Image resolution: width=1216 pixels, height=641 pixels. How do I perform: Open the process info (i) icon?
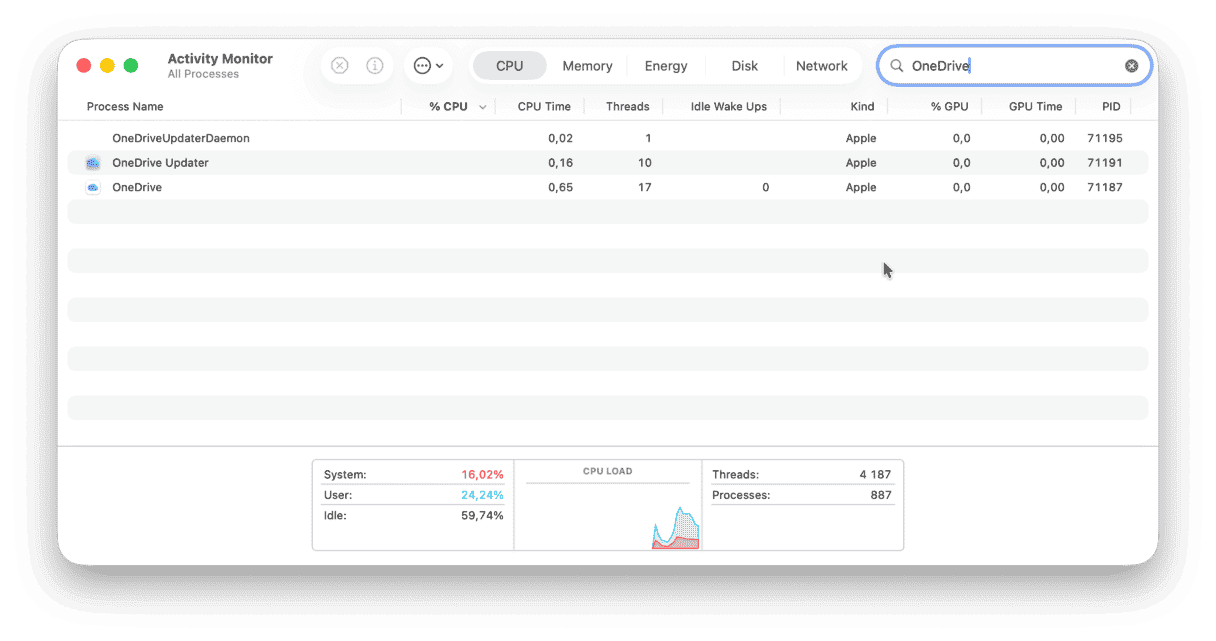coord(375,65)
